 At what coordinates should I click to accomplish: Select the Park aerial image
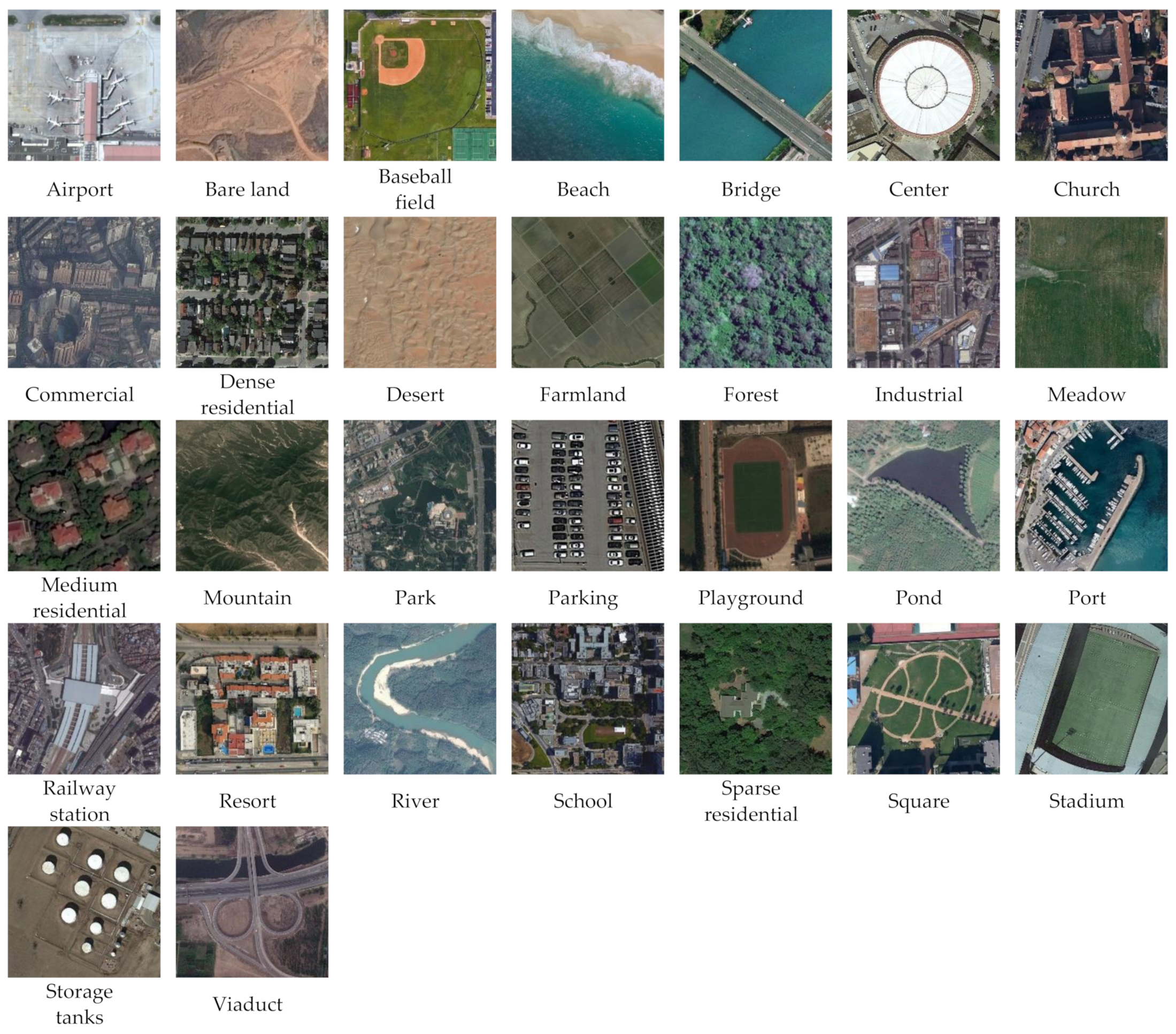coord(420,495)
